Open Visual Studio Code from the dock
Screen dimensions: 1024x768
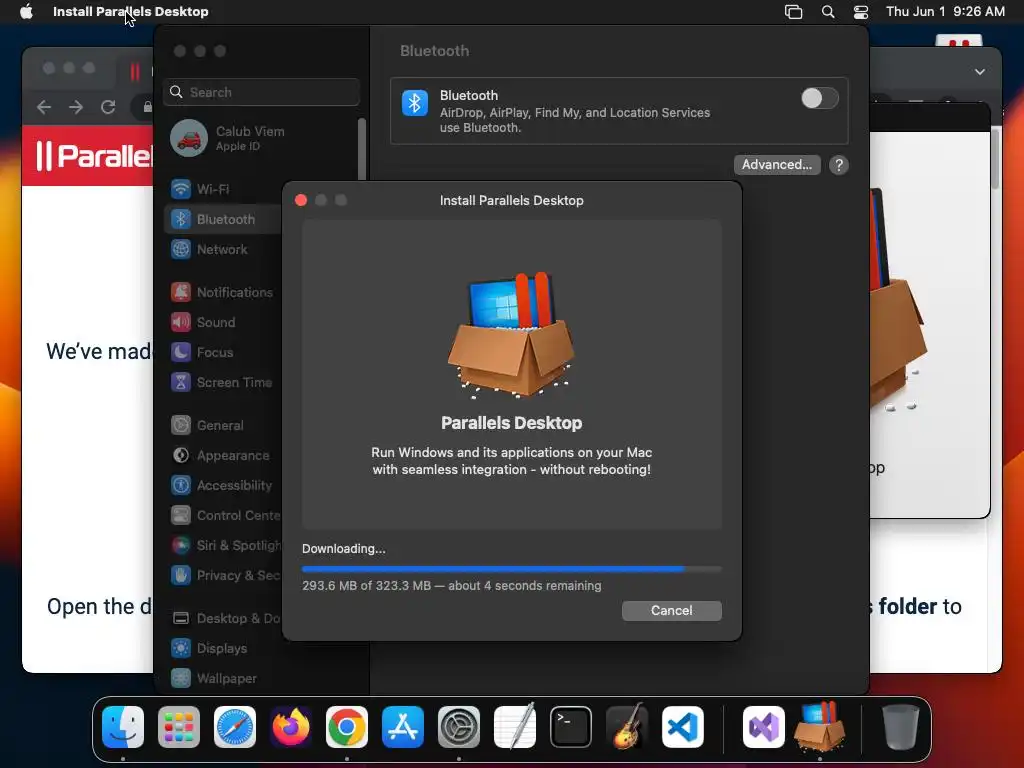[x=682, y=727]
